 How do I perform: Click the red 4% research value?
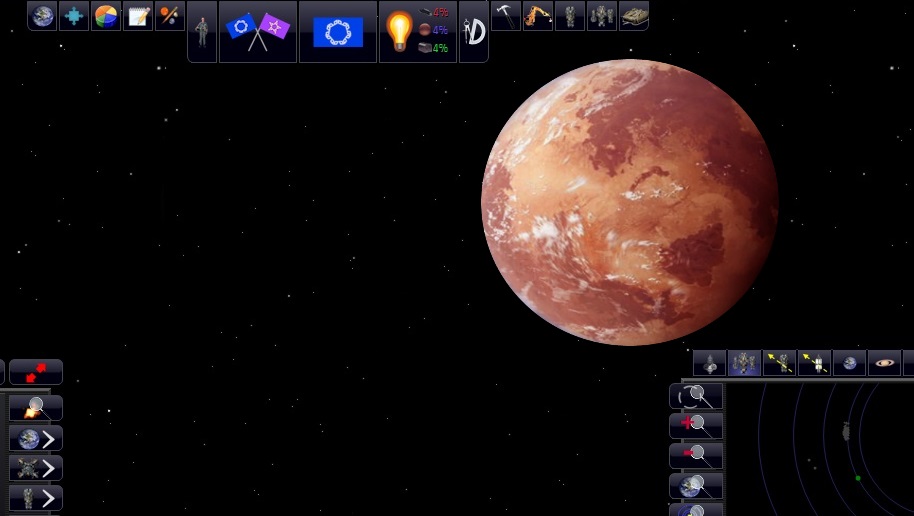(441, 12)
